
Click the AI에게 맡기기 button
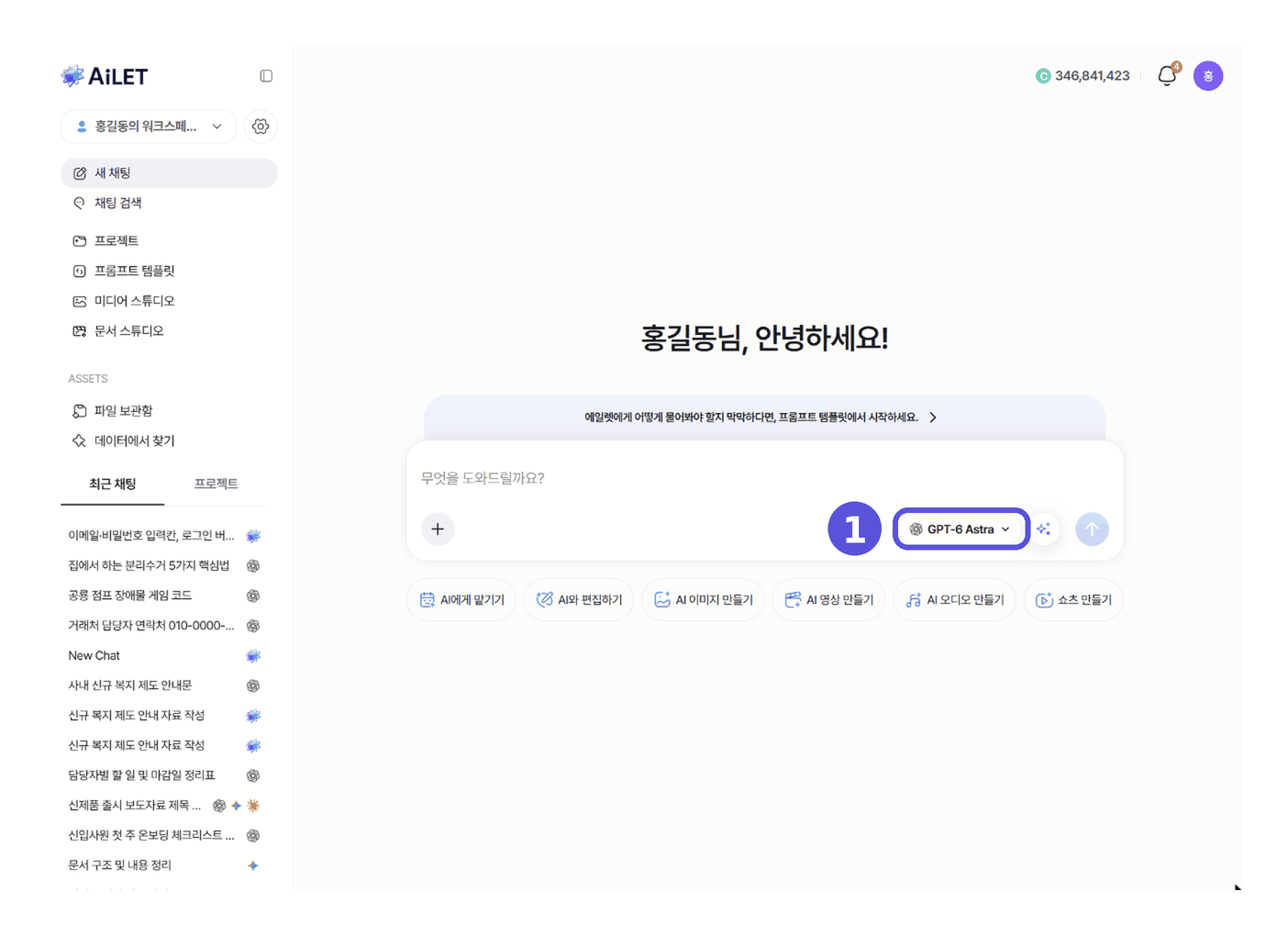click(461, 600)
